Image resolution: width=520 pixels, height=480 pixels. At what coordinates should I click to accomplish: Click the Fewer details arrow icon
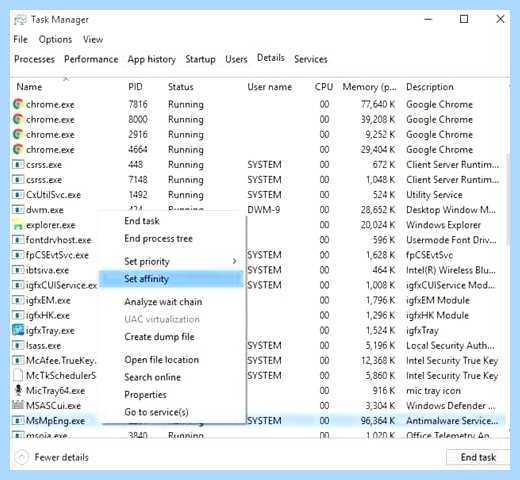[x=22, y=457]
